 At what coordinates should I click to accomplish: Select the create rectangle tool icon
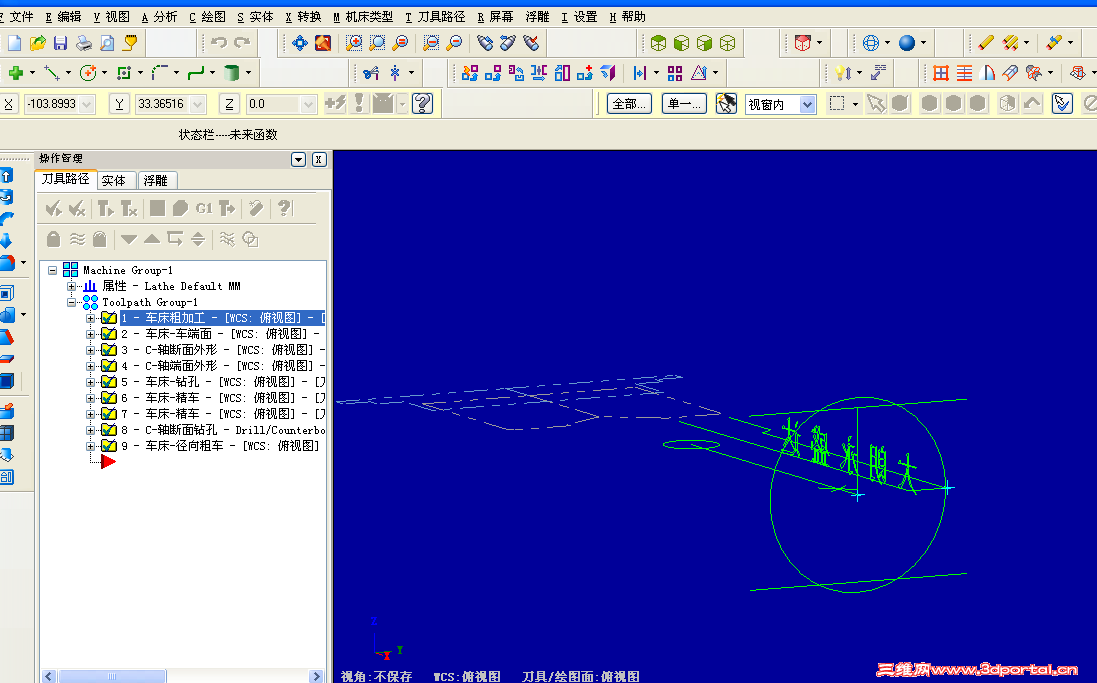pyautogui.click(x=124, y=72)
